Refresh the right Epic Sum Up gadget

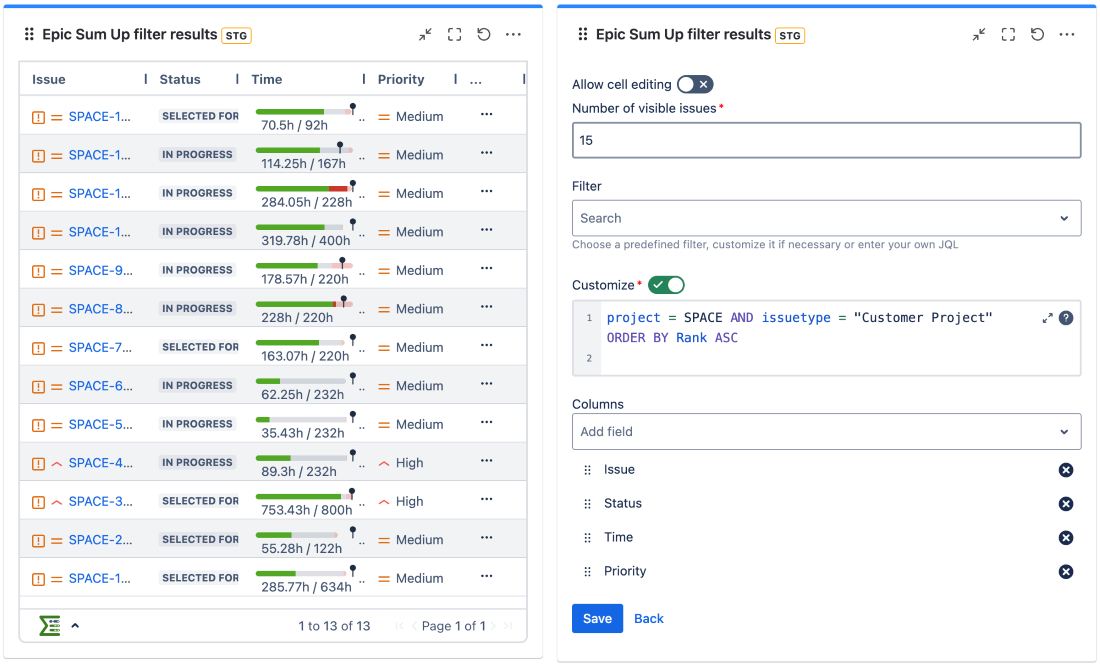pyautogui.click(x=1037, y=34)
